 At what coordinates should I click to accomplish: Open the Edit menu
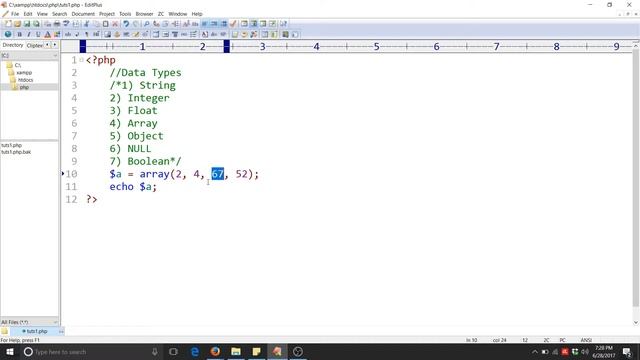pos(28,14)
